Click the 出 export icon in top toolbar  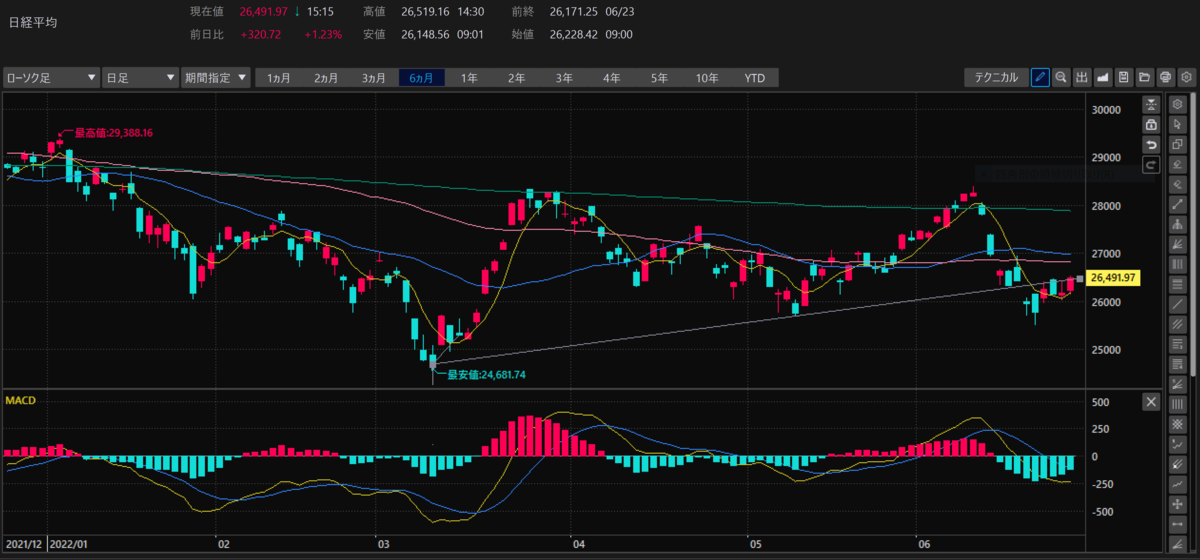tap(1082, 77)
